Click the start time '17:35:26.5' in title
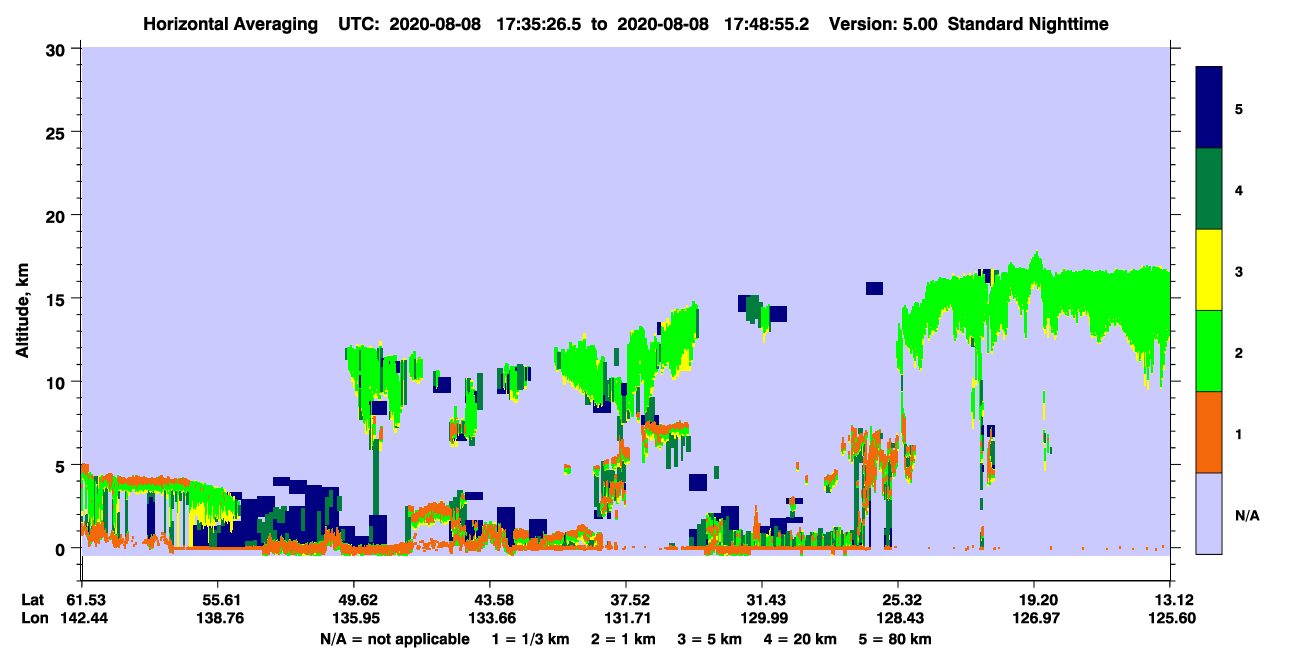The height and width of the screenshot is (667, 1300). coord(538,24)
